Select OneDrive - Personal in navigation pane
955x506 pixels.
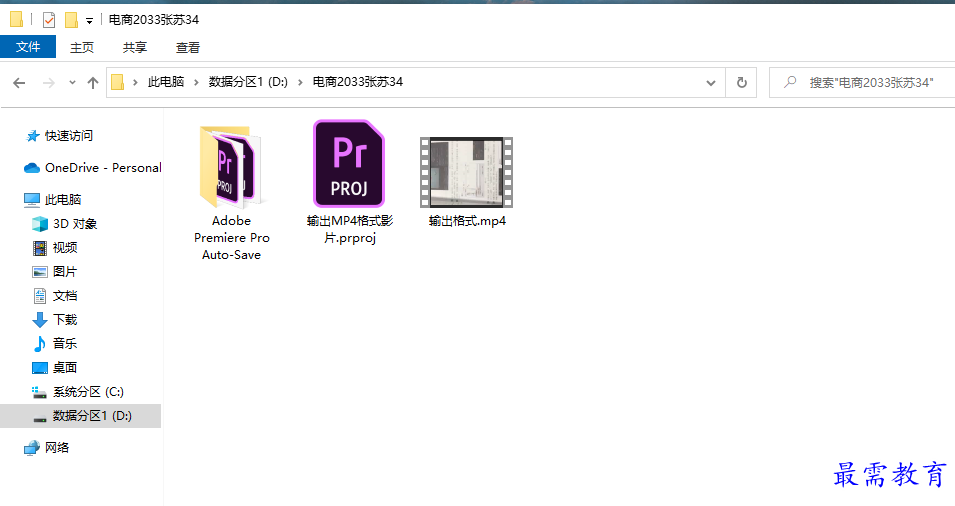point(103,167)
